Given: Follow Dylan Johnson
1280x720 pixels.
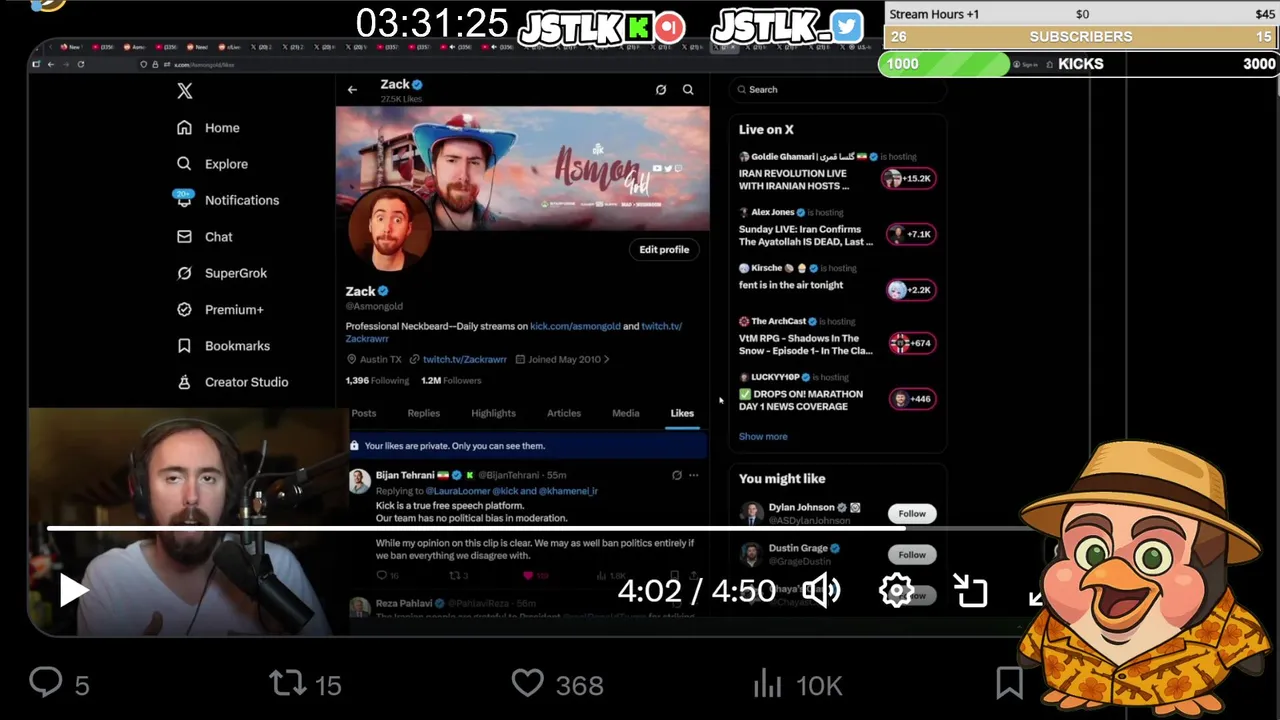Looking at the screenshot, I should 912,514.
